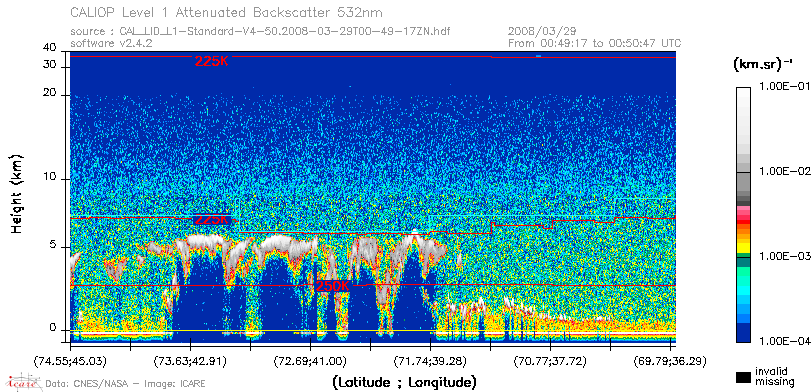Click the '(km.sr)-1' units label
Screen dimensions: 811x392
(x=763, y=64)
